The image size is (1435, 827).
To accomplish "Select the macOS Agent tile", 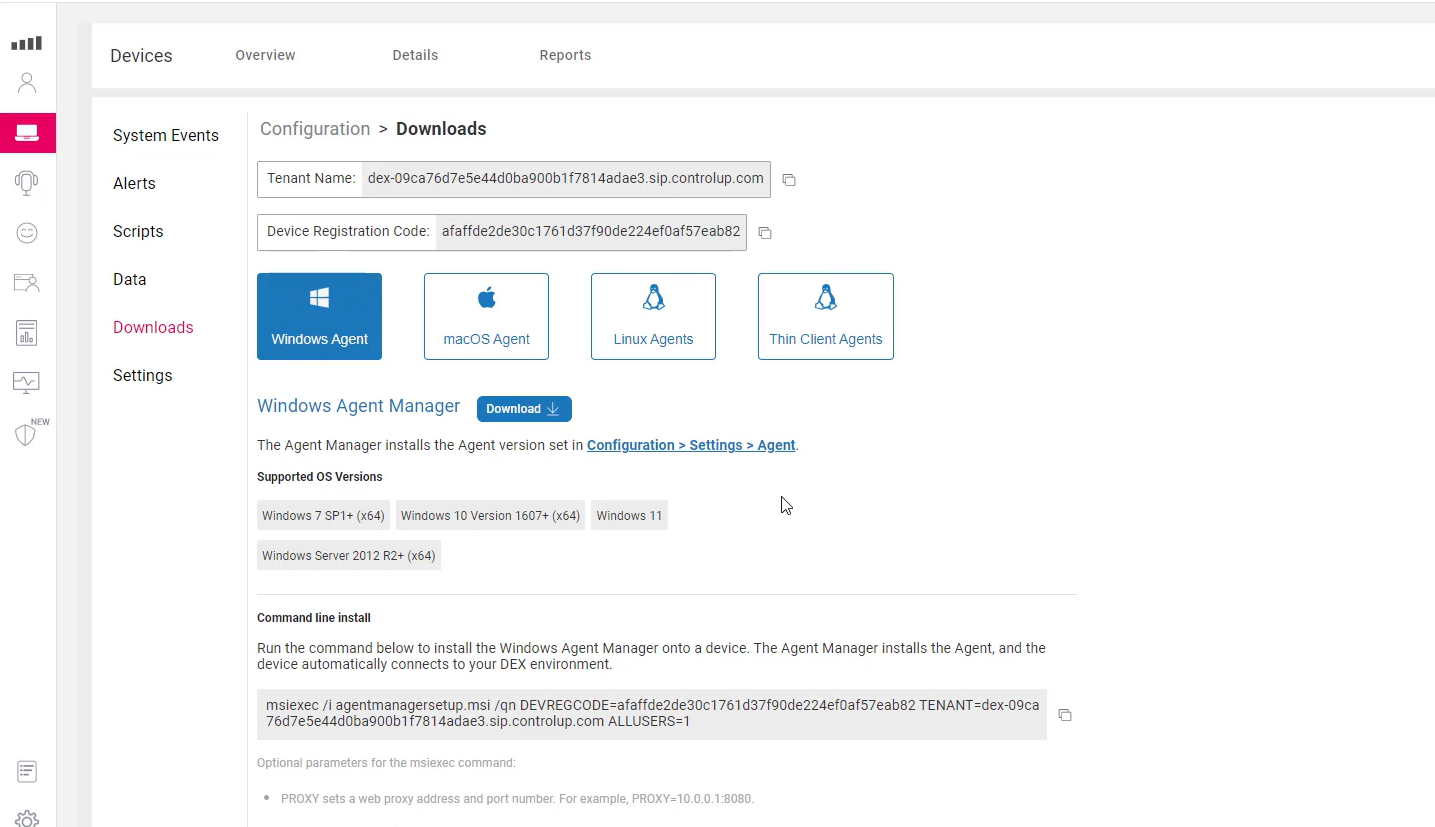I will 486,316.
